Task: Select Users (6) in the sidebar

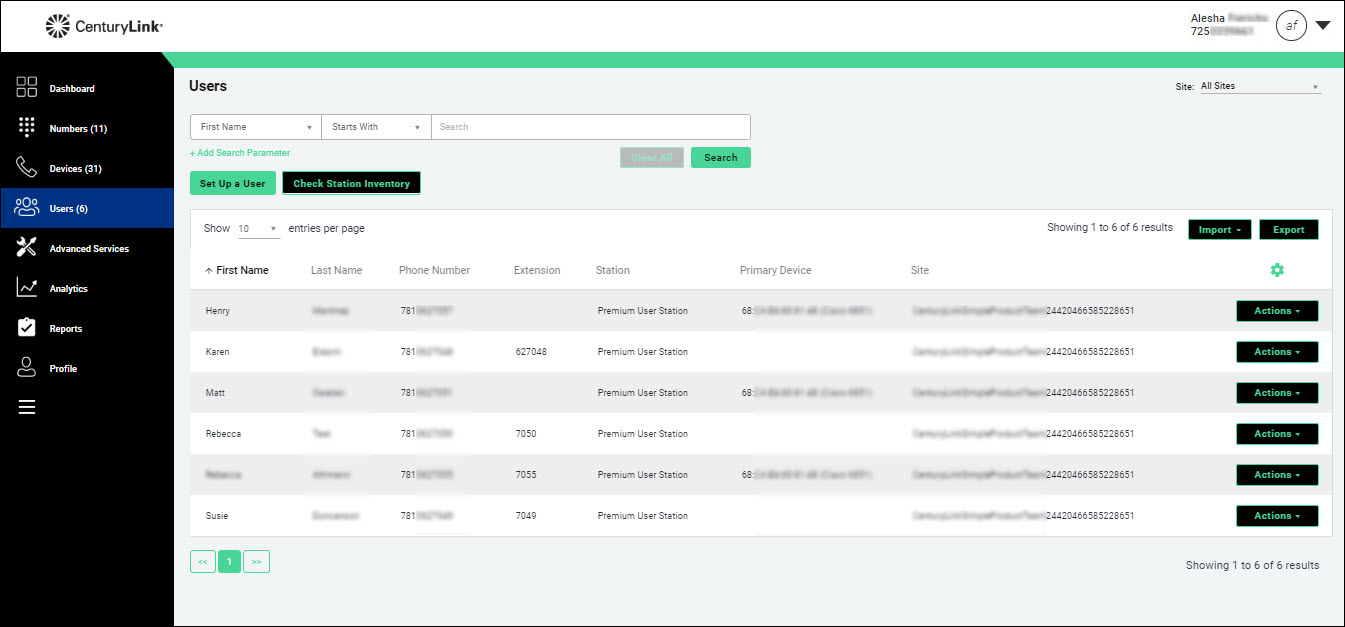Action: click(87, 208)
